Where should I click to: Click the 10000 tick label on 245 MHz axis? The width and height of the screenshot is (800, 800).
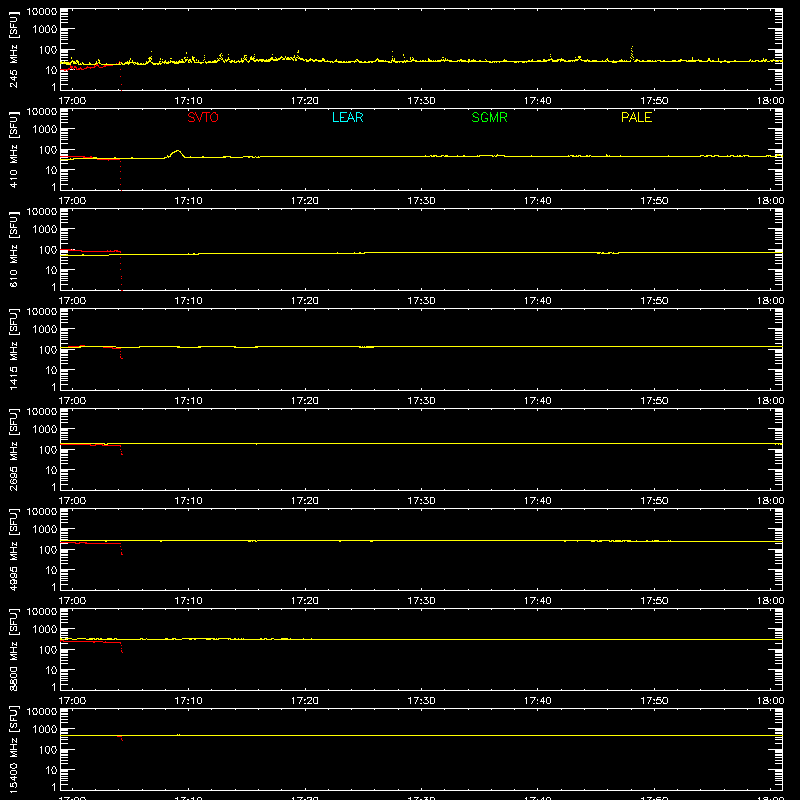click(42, 11)
